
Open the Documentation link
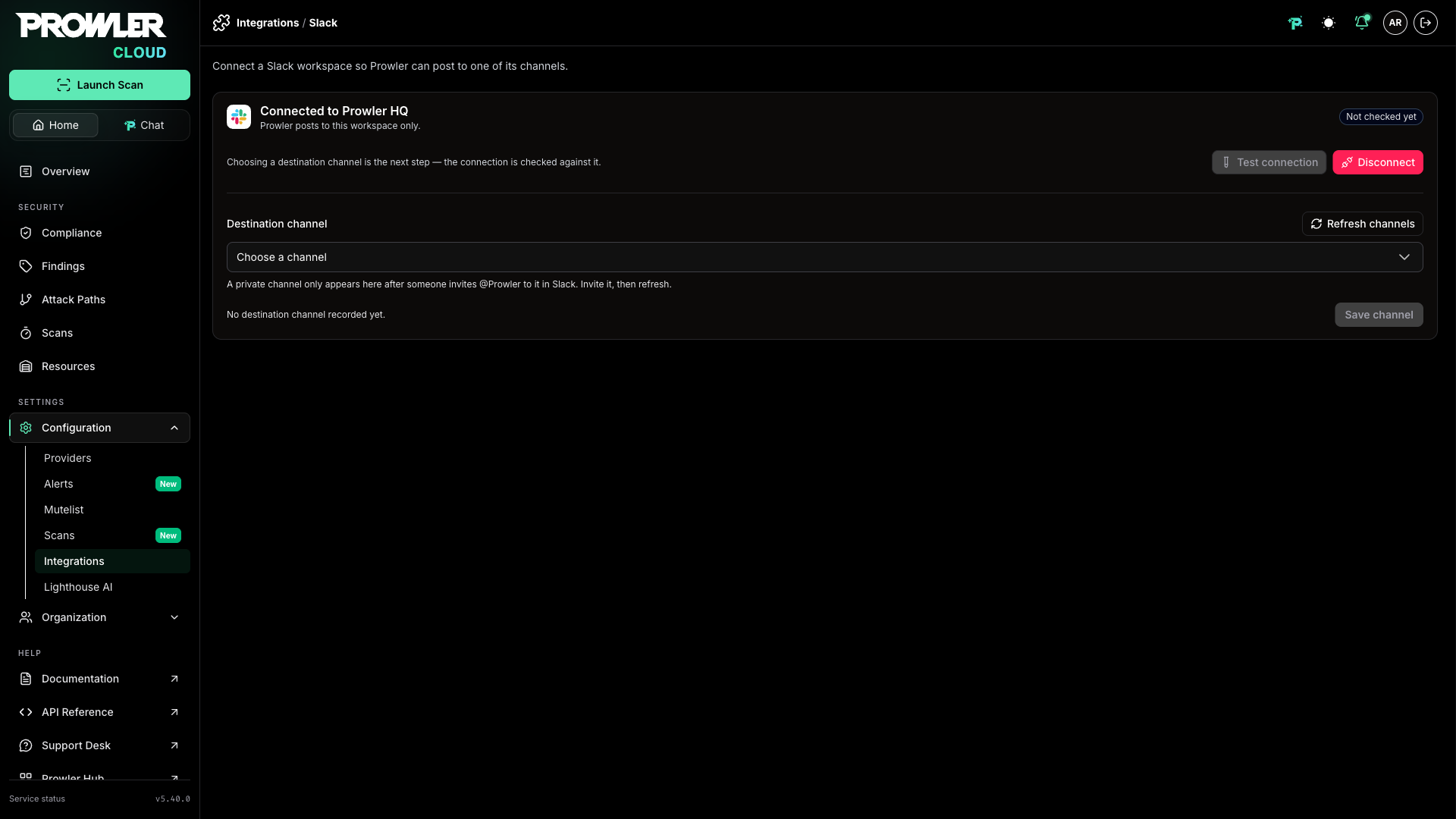99,679
